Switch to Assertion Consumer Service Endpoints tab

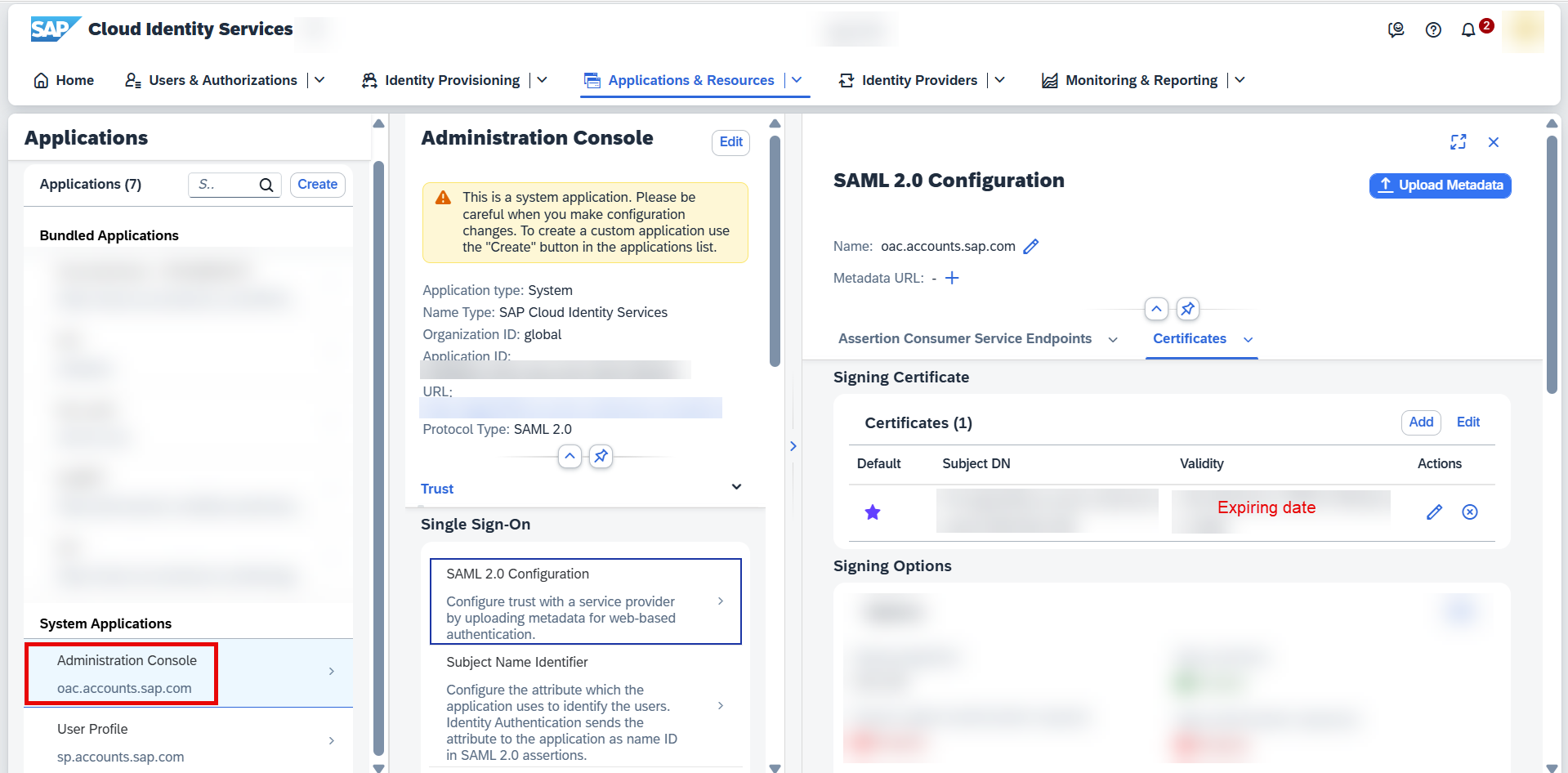tap(965, 338)
